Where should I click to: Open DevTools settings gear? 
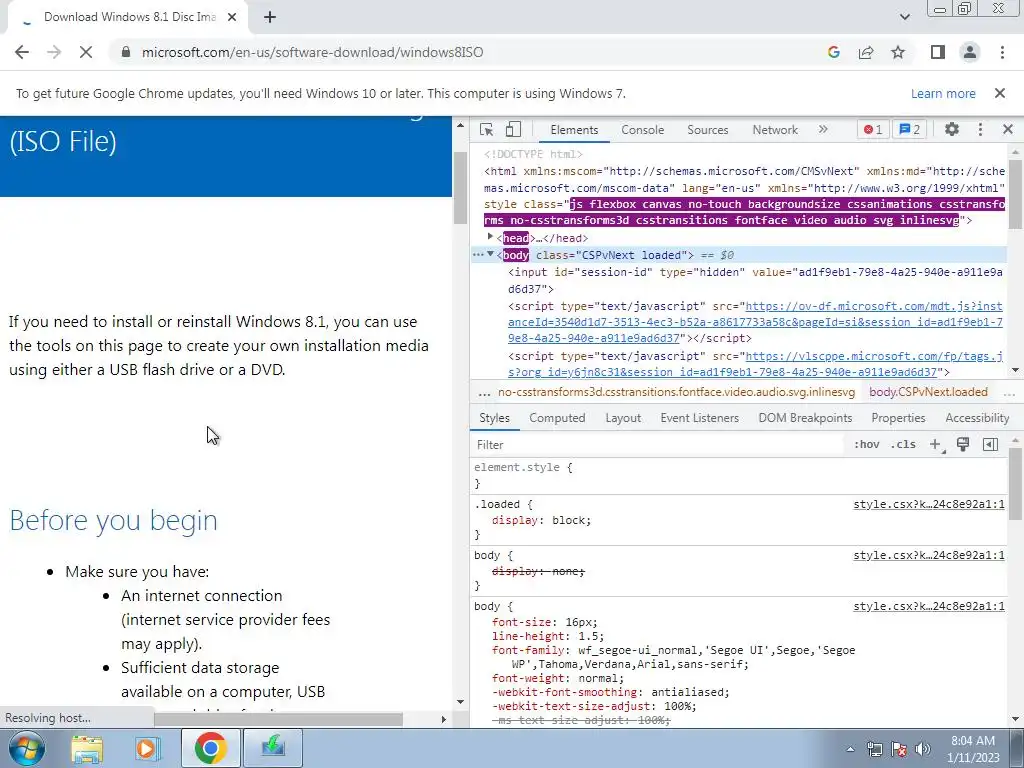click(952, 129)
